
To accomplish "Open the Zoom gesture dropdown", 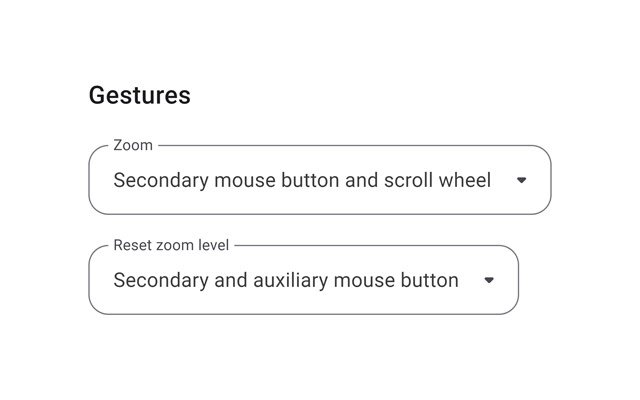I will pyautogui.click(x=320, y=181).
